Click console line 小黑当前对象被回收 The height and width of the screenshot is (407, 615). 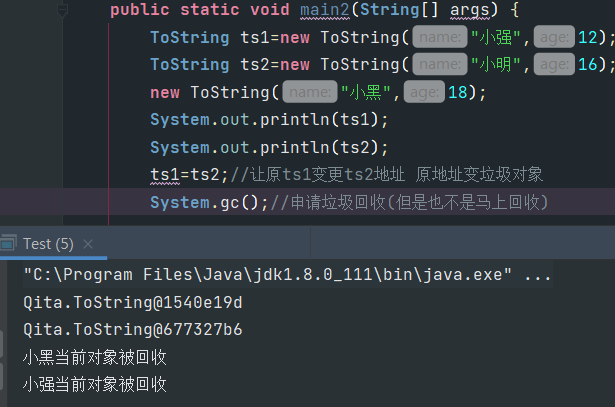click(94, 357)
